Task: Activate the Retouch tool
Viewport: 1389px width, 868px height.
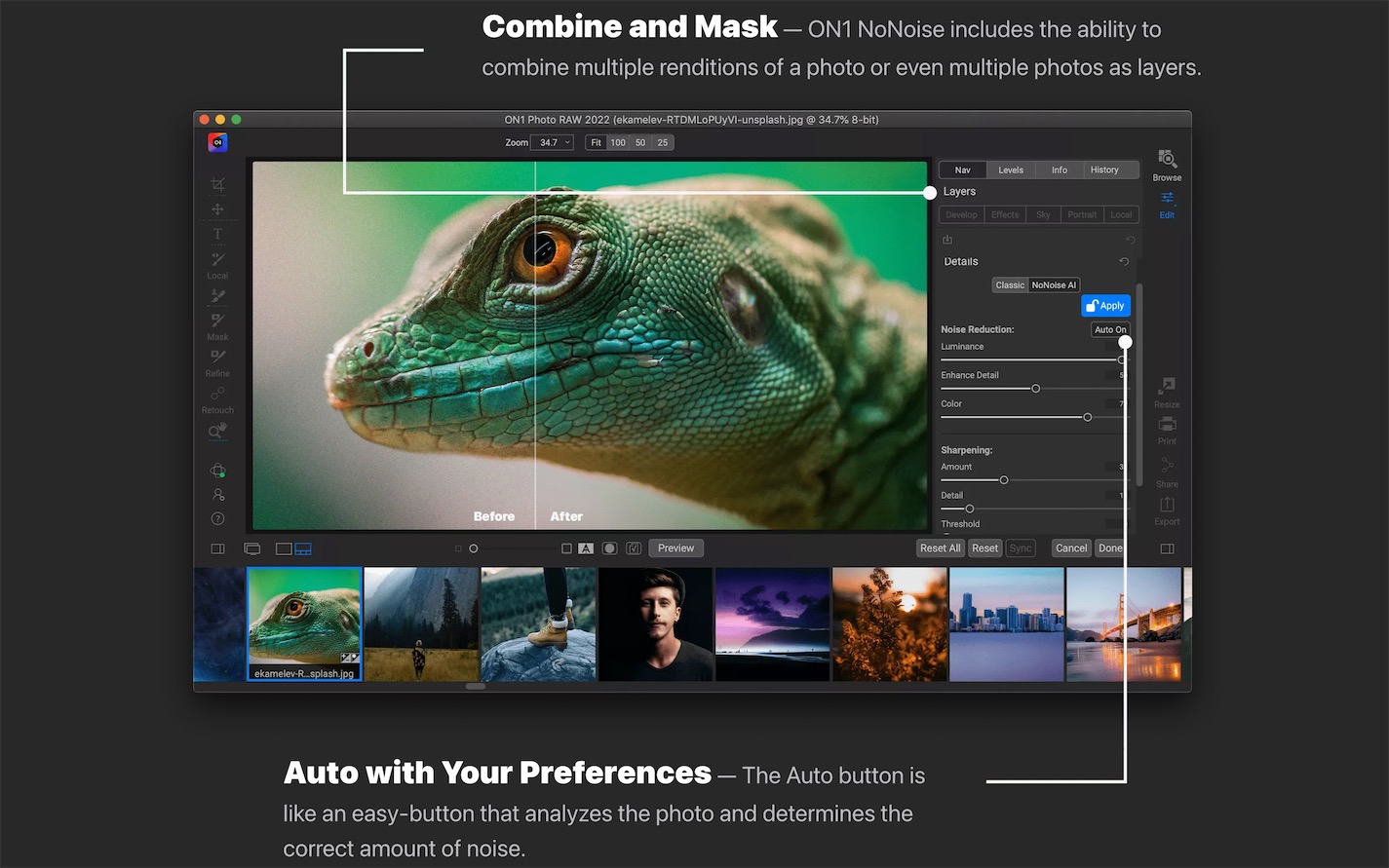Action: (x=217, y=396)
